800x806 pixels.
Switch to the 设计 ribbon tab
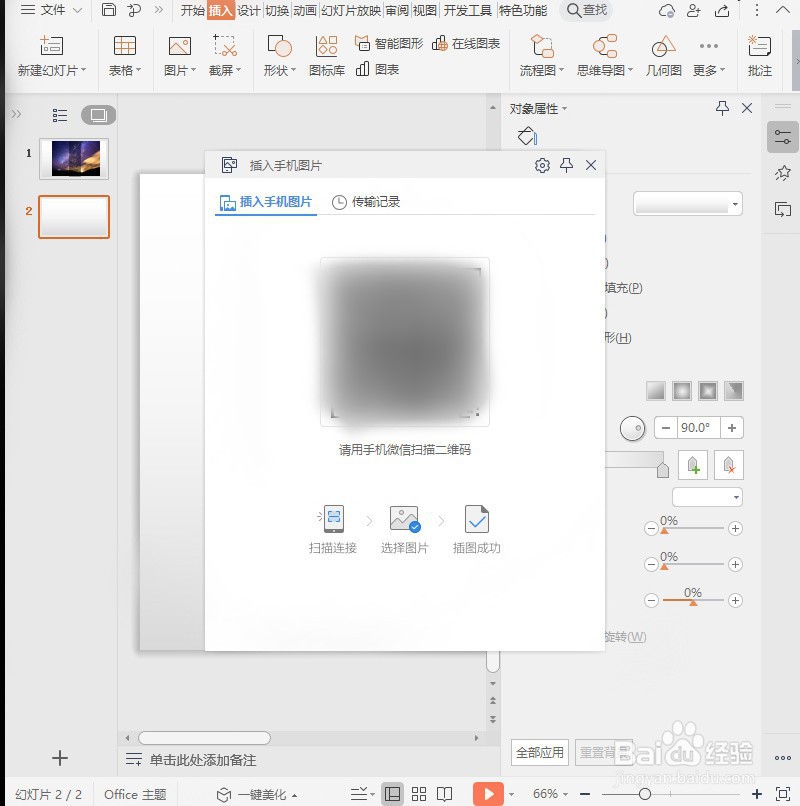pyautogui.click(x=249, y=10)
